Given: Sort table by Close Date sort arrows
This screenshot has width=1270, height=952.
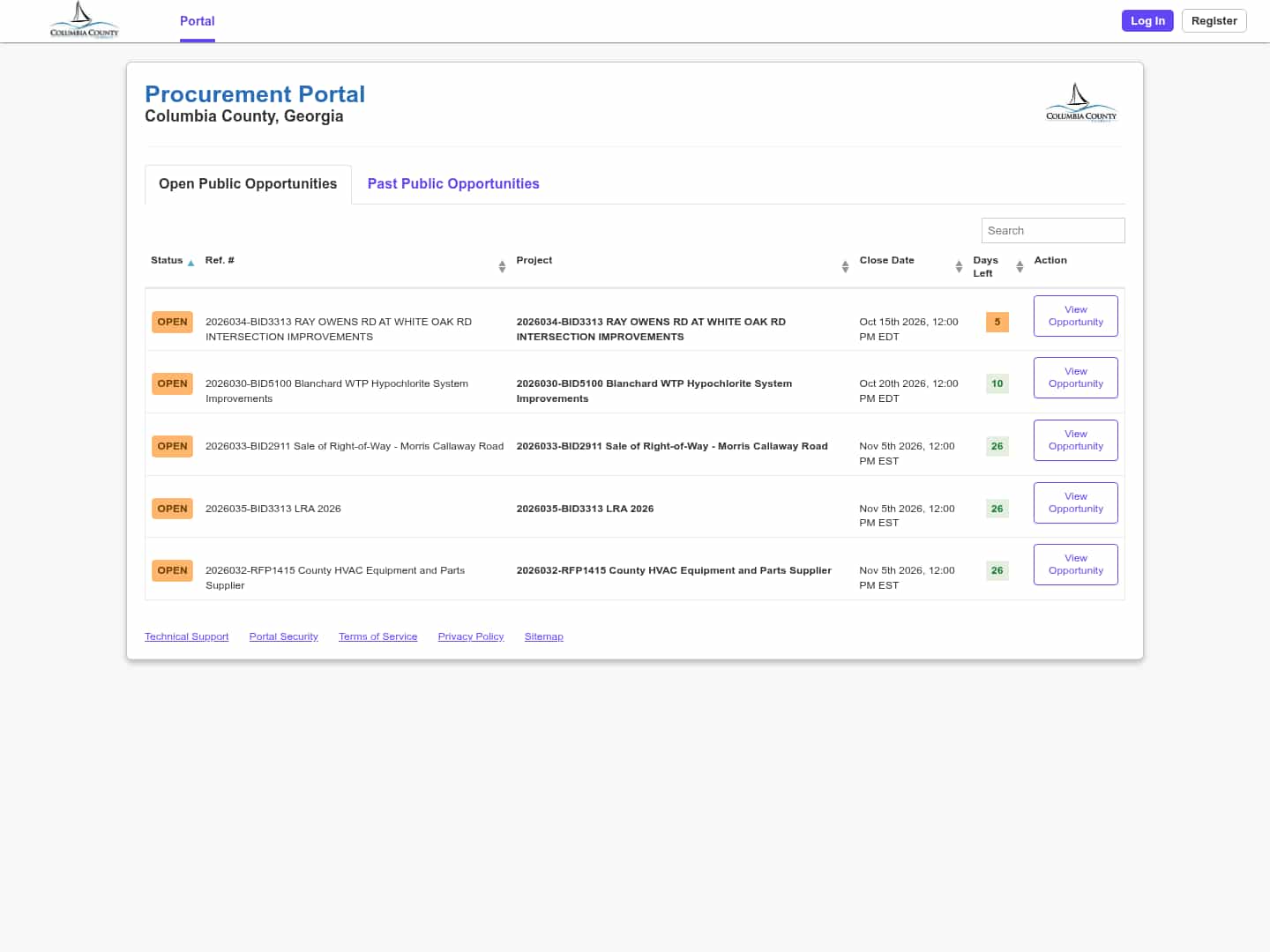Looking at the screenshot, I should 959,266.
